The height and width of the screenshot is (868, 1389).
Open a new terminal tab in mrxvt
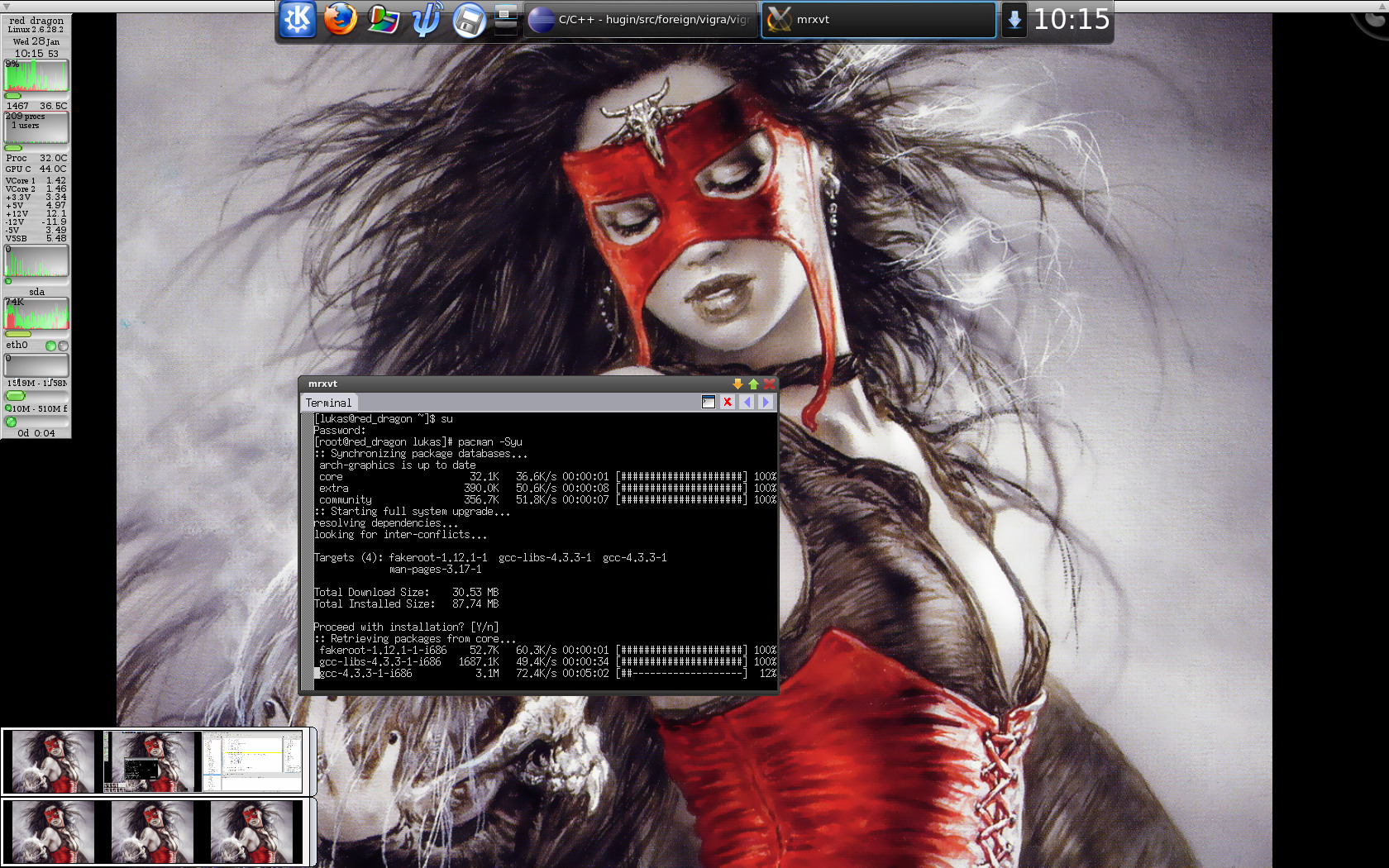(709, 402)
